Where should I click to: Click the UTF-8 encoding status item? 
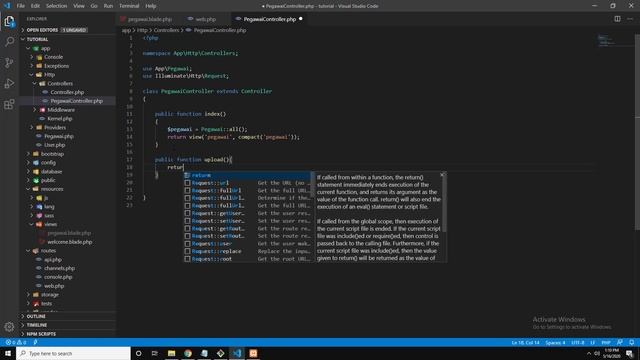577,342
